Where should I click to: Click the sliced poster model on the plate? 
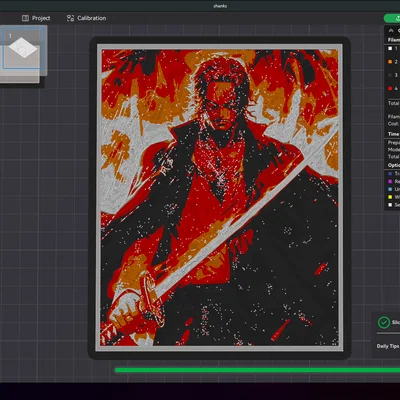pos(220,198)
